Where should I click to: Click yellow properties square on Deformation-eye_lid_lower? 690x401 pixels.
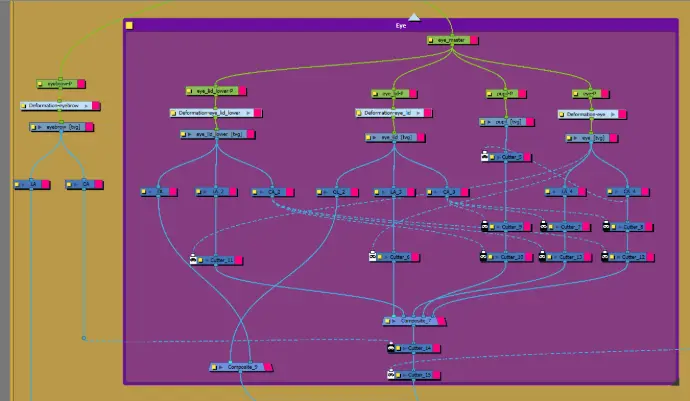(173, 113)
